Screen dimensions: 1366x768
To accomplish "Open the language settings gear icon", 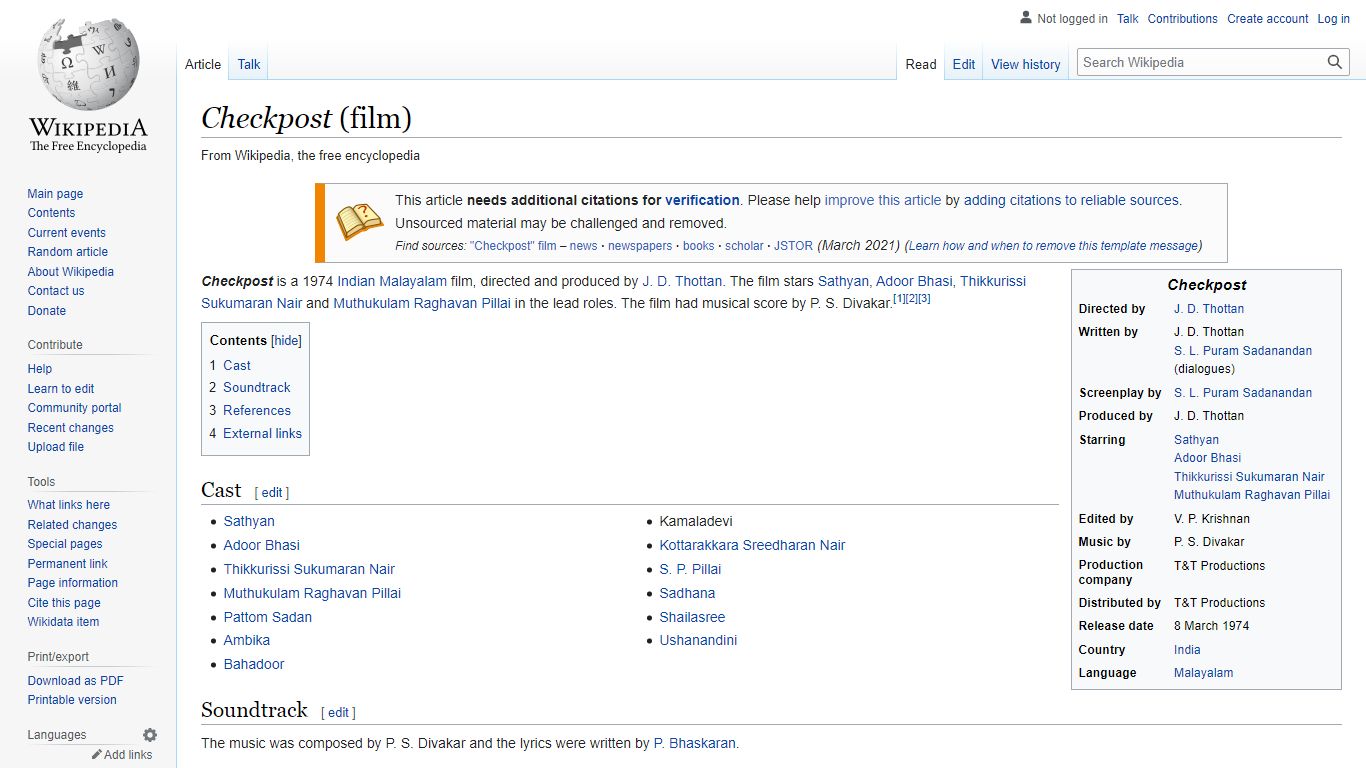I will [150, 735].
